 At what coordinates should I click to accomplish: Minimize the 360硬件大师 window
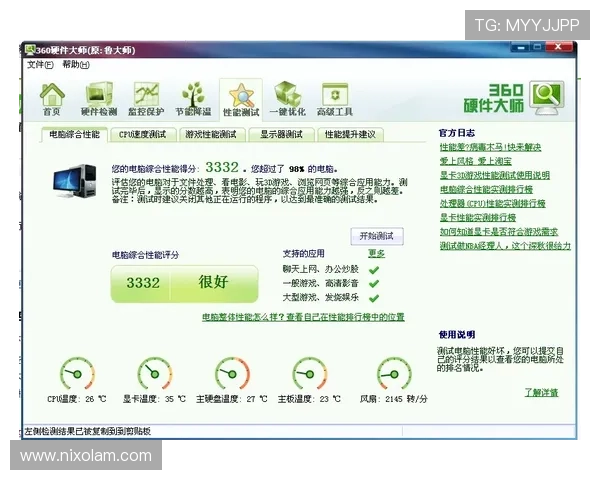coord(521,47)
